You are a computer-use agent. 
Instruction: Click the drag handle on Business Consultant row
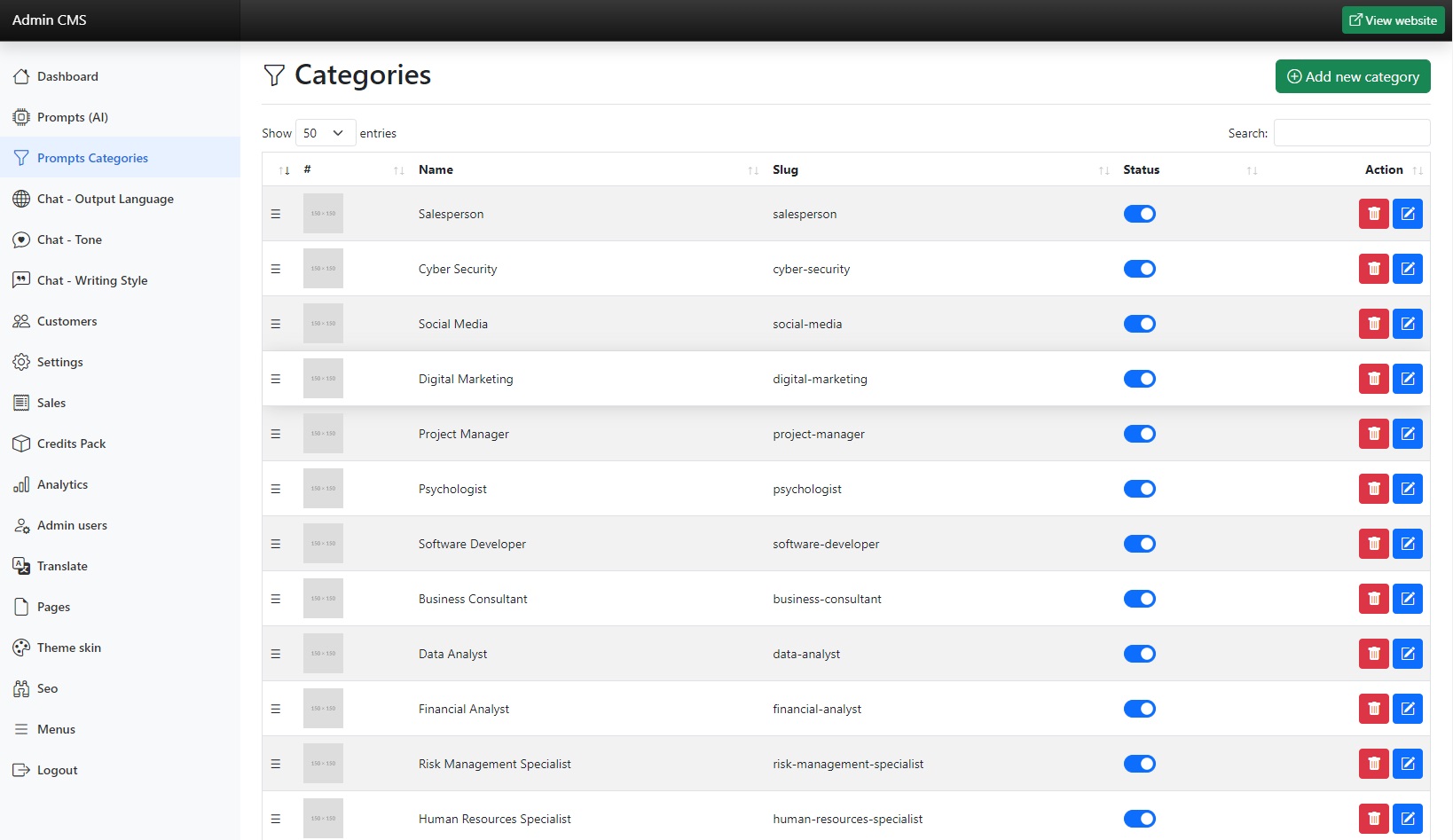pos(276,599)
